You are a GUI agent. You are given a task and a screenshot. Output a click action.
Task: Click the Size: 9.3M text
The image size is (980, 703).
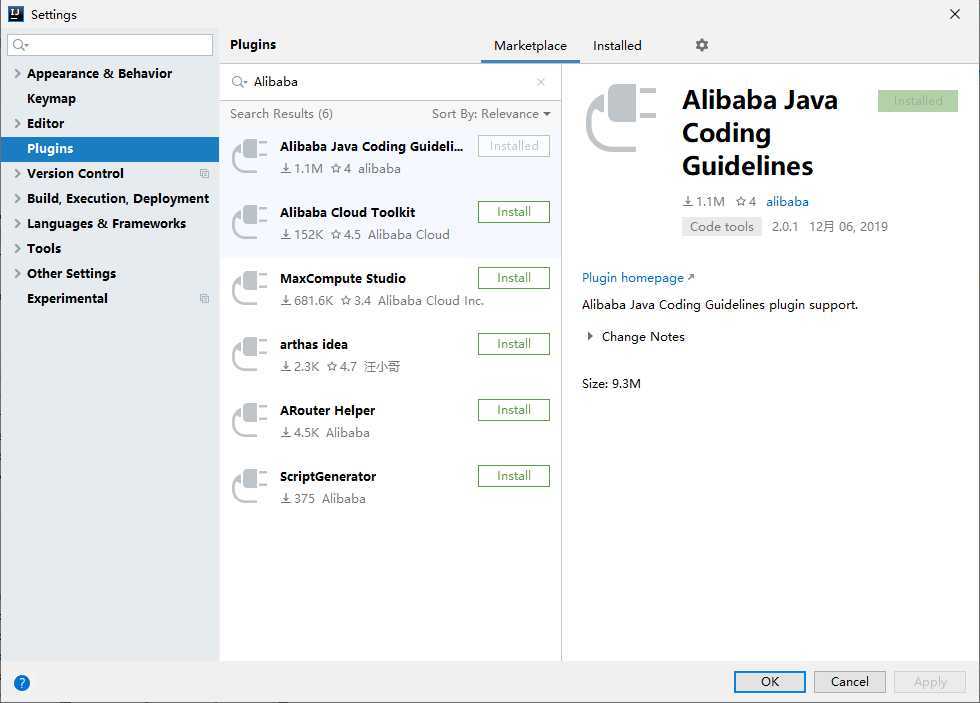pos(611,384)
